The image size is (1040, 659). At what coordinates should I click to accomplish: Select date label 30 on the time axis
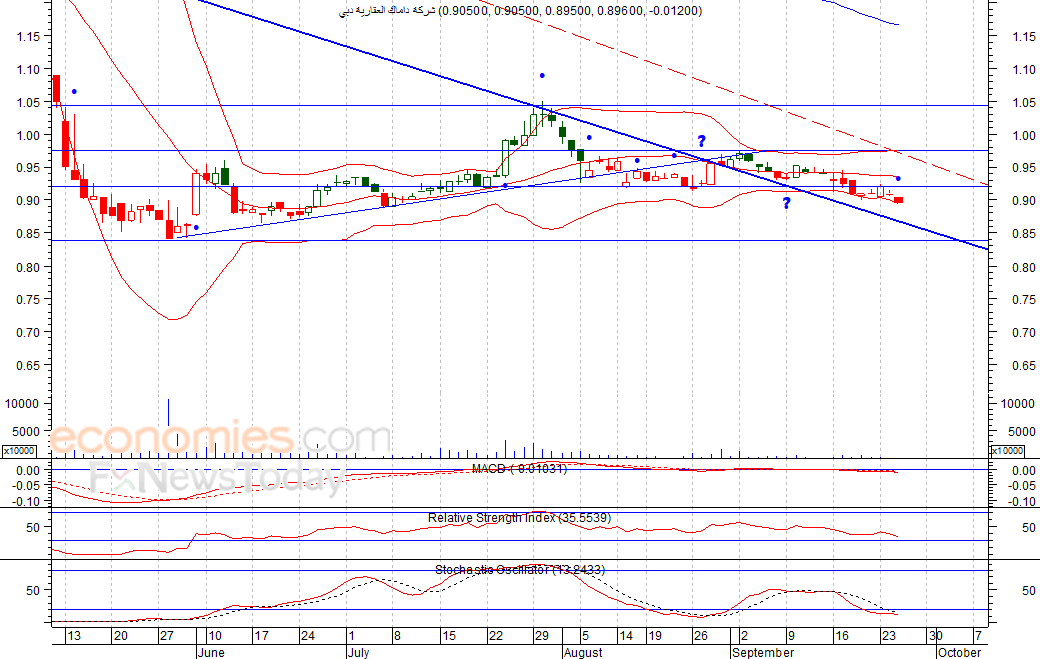point(935,636)
